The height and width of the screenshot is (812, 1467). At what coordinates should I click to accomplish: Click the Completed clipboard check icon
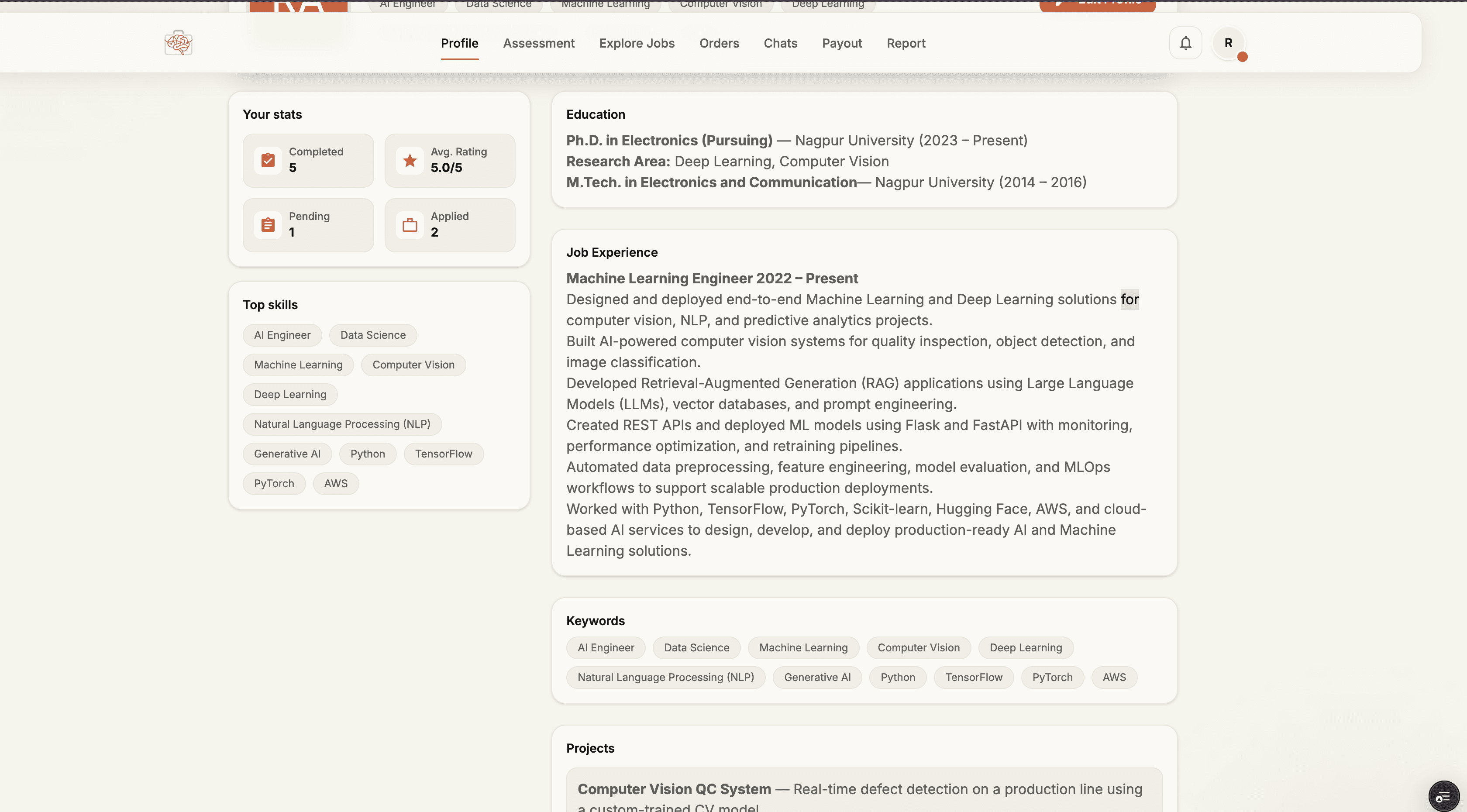pyautogui.click(x=268, y=161)
